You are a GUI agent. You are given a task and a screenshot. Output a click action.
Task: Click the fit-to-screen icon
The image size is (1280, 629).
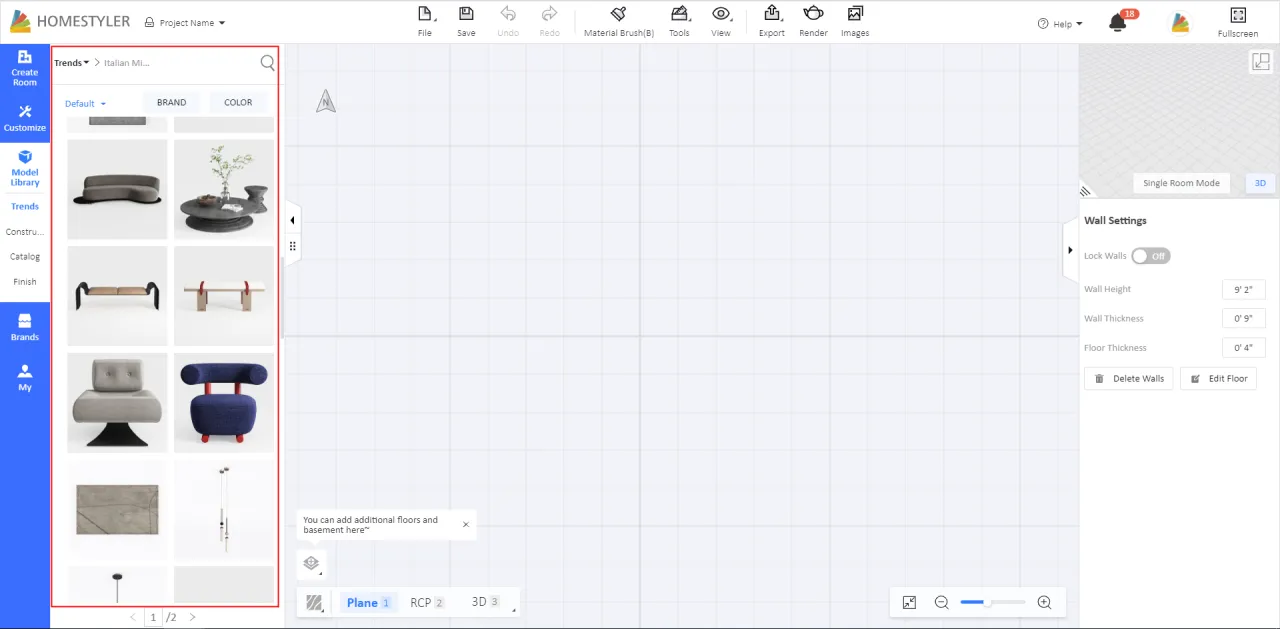[x=909, y=602]
